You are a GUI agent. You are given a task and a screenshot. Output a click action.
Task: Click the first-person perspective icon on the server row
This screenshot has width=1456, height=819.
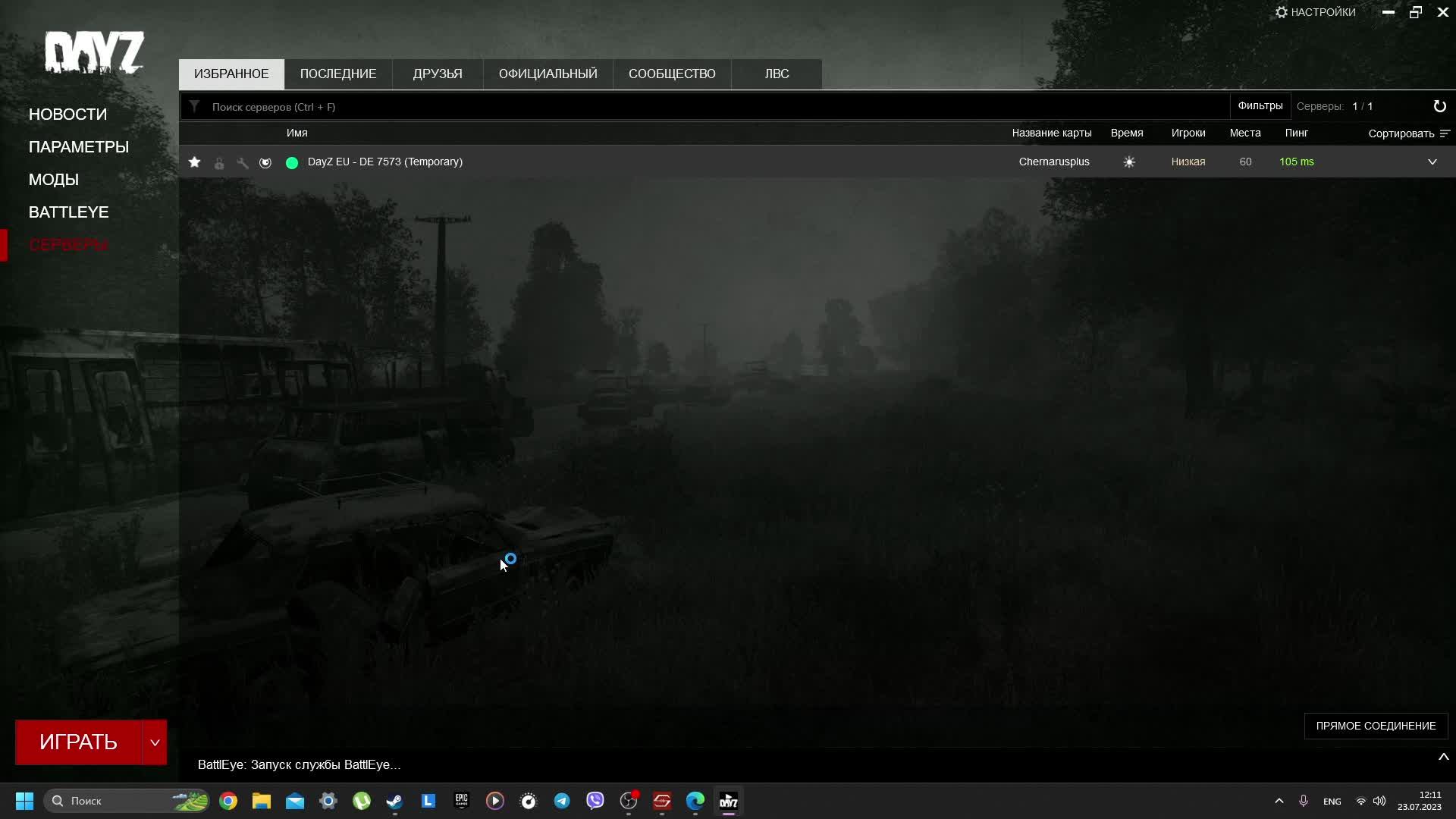[x=265, y=162]
